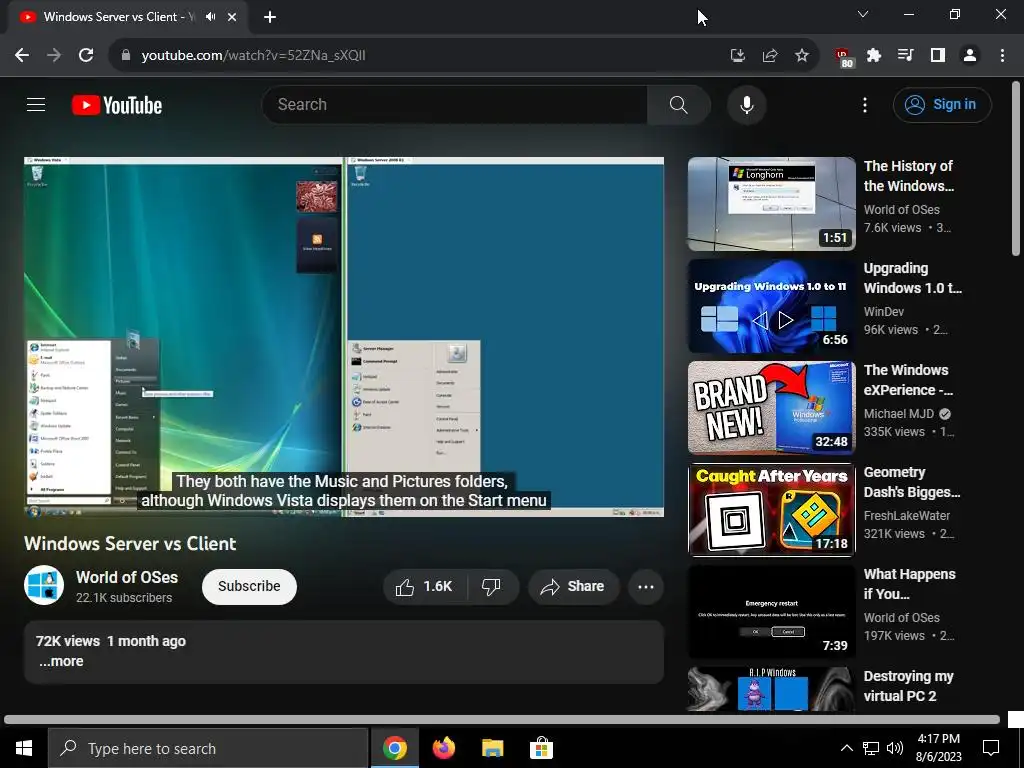Image resolution: width=1024 pixels, height=768 pixels.
Task: Like the video with thumbs up
Action: pos(424,586)
